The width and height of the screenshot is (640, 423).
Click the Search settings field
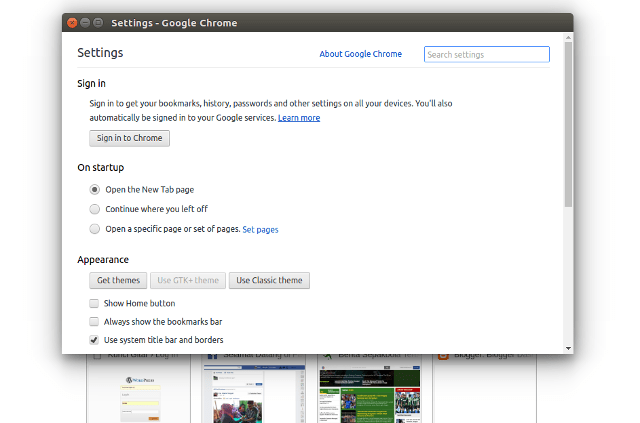[487, 54]
